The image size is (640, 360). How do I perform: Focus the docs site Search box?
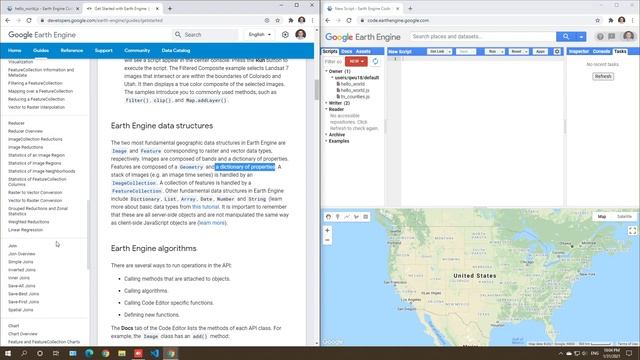pos(206,35)
